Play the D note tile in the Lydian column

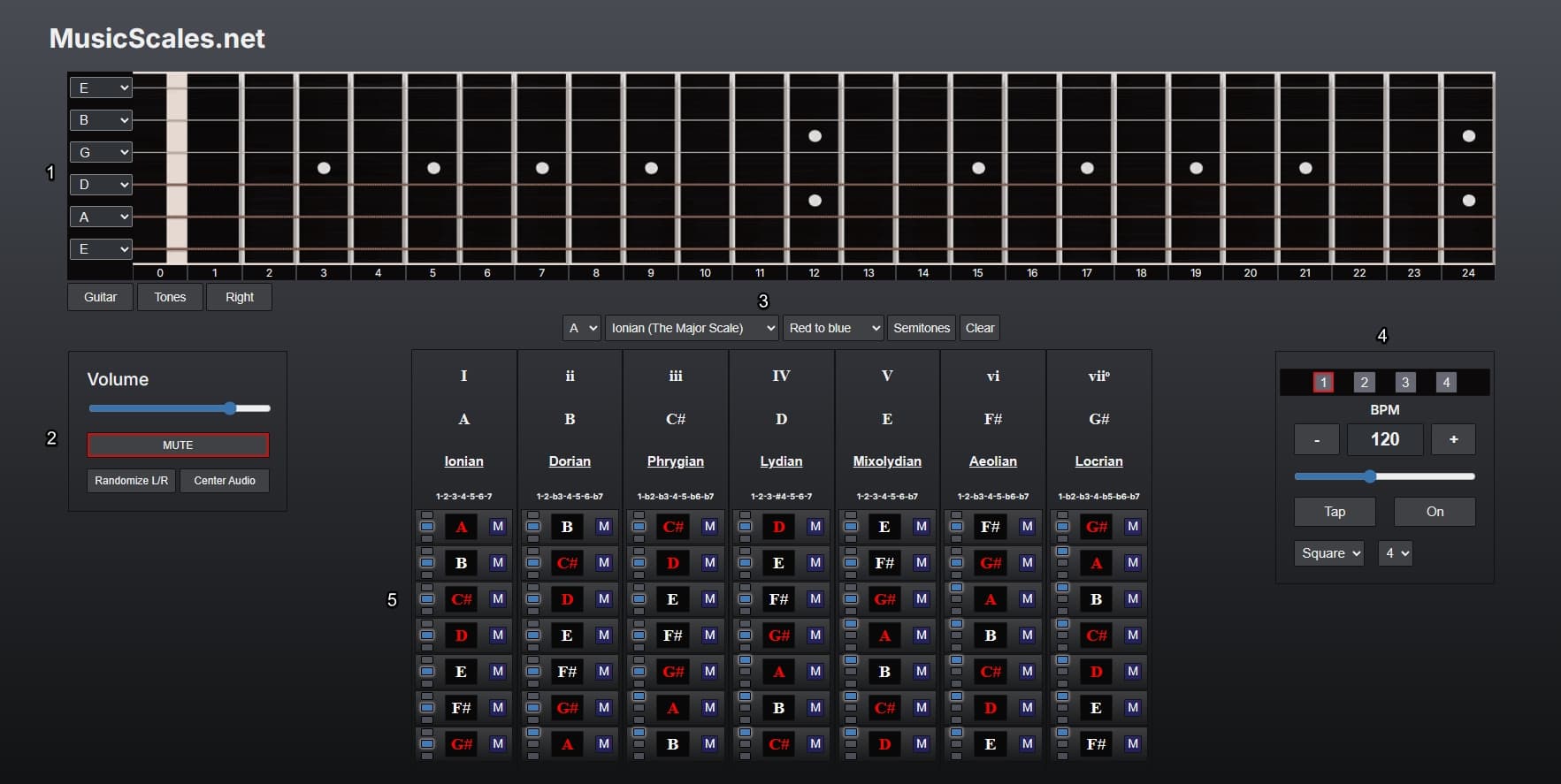pos(778,527)
